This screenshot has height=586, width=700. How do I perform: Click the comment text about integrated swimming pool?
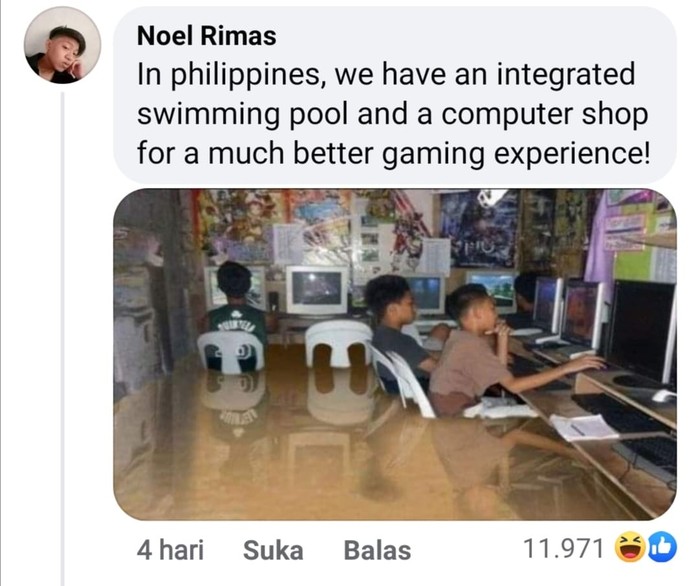pyautogui.click(x=392, y=114)
